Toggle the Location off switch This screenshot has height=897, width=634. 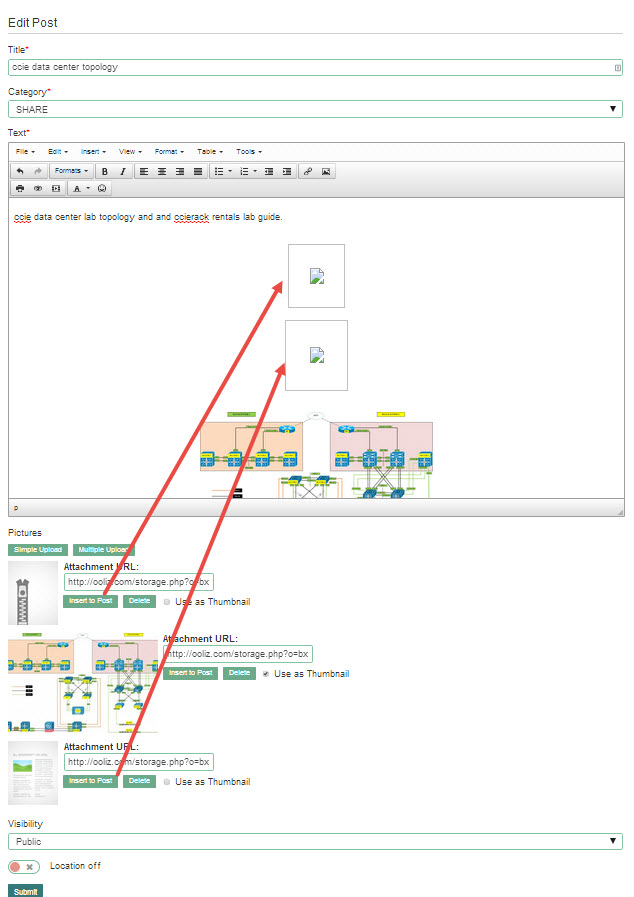[24, 867]
